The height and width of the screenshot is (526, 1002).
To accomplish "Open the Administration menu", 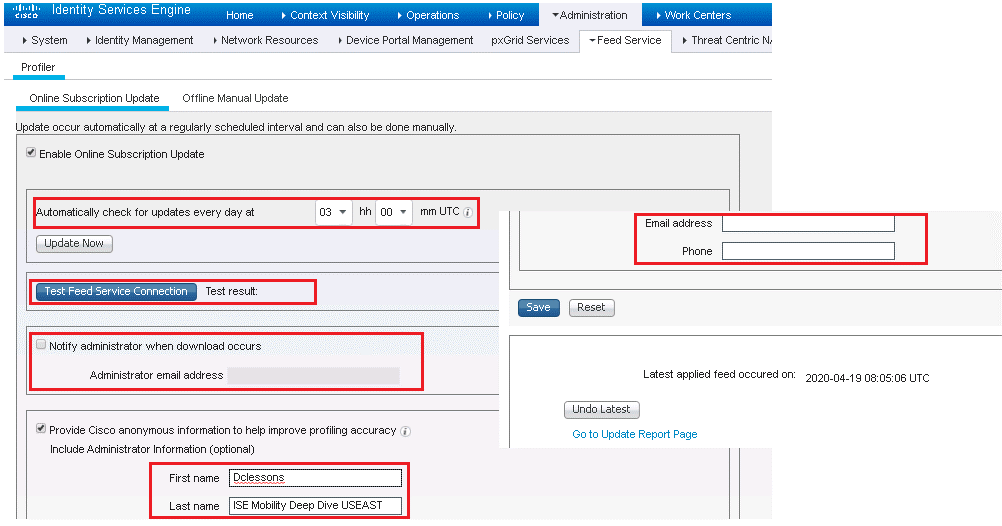I will [589, 15].
